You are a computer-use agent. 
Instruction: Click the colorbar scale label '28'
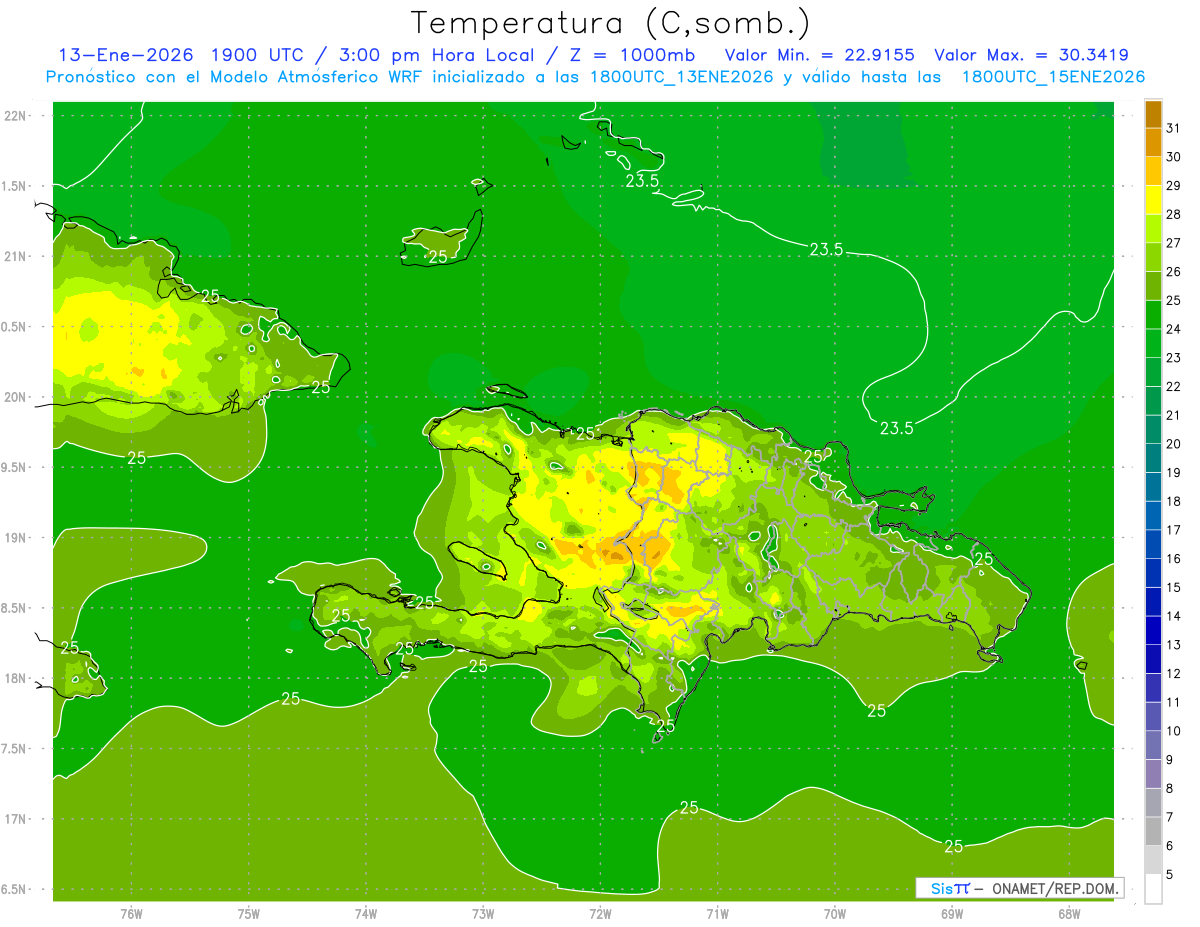[1173, 214]
